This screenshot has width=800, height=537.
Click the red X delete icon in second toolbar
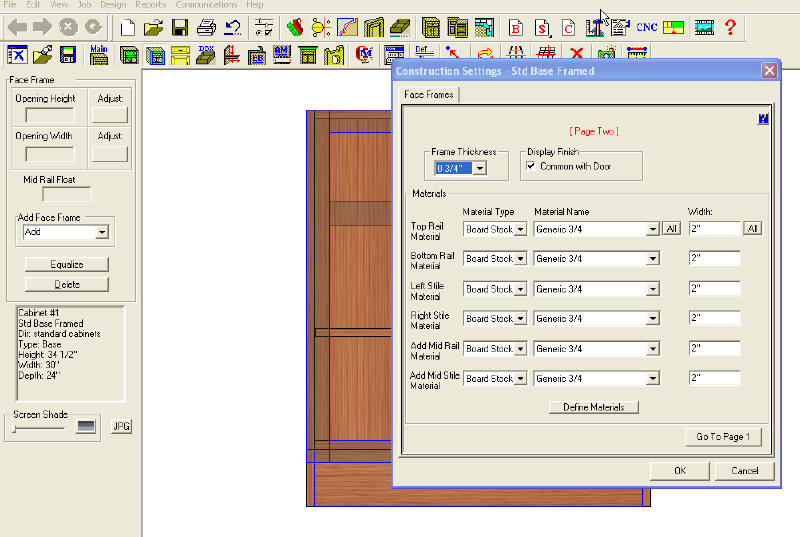(577, 54)
